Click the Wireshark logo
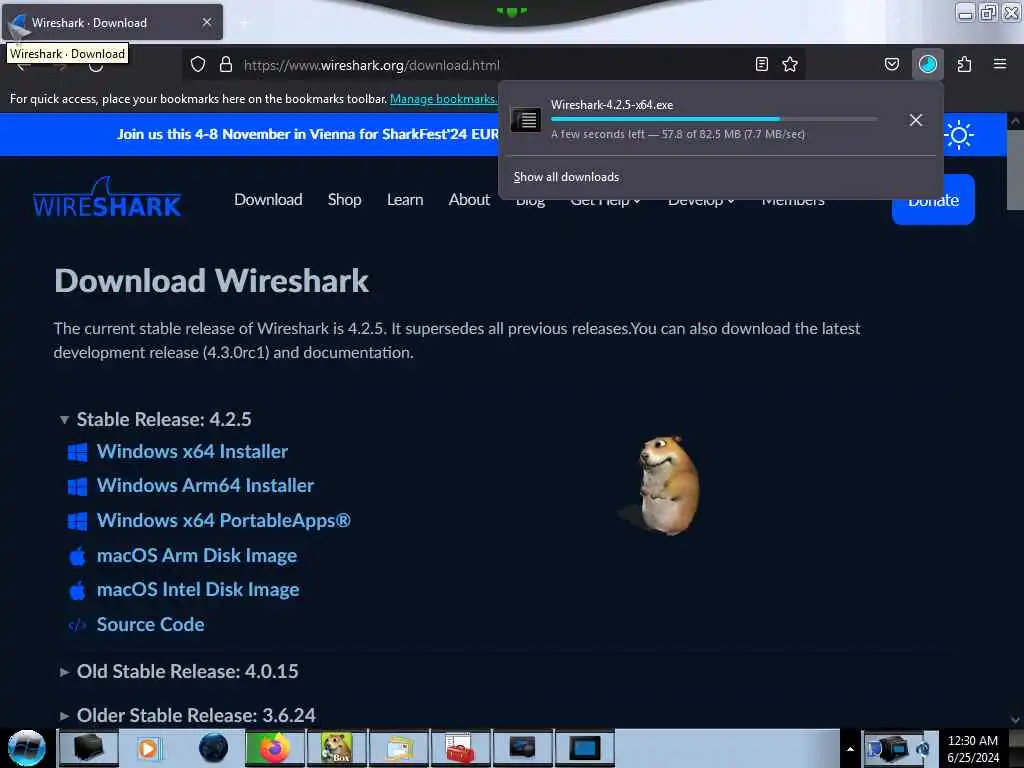Image resolution: width=1024 pixels, height=768 pixels. tap(107, 197)
